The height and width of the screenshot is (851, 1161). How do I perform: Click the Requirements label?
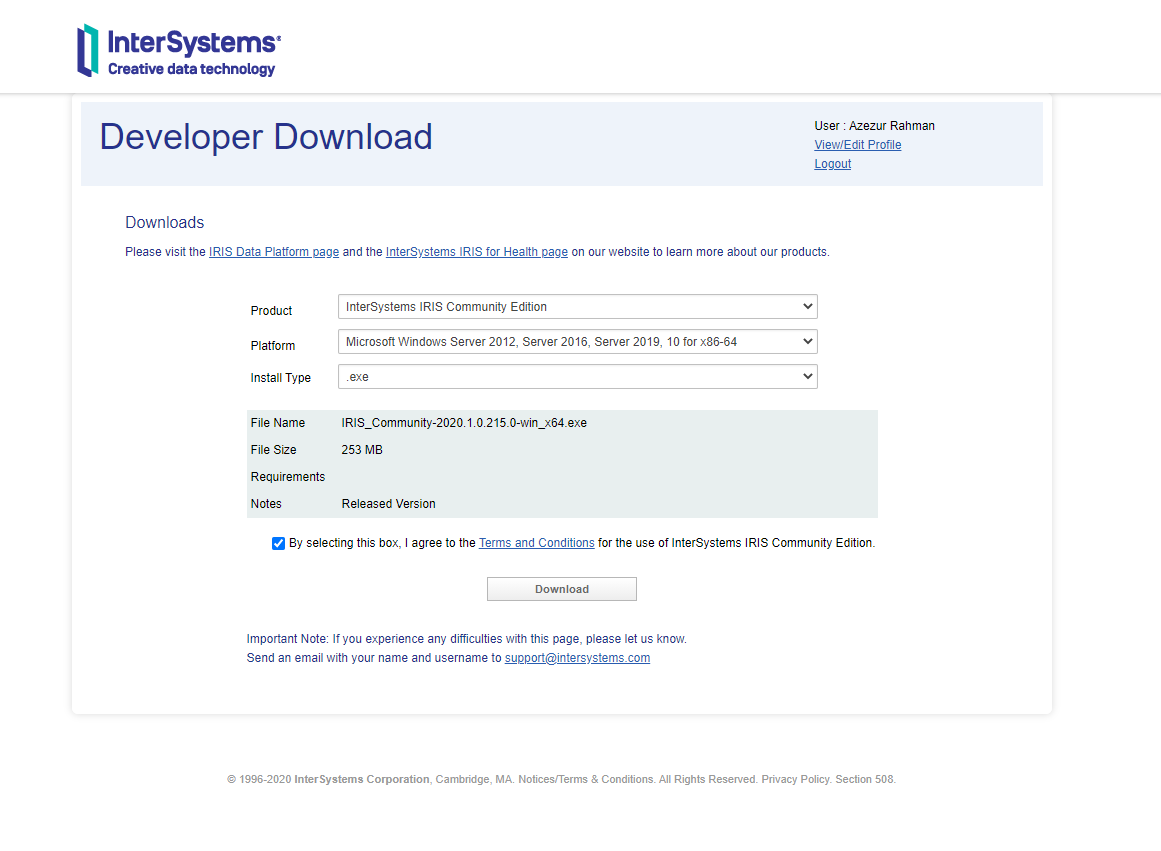pos(287,477)
